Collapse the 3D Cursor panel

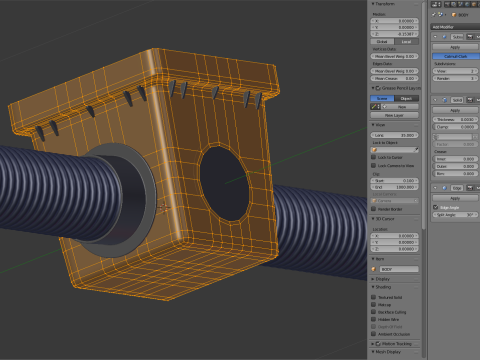pos(373,219)
